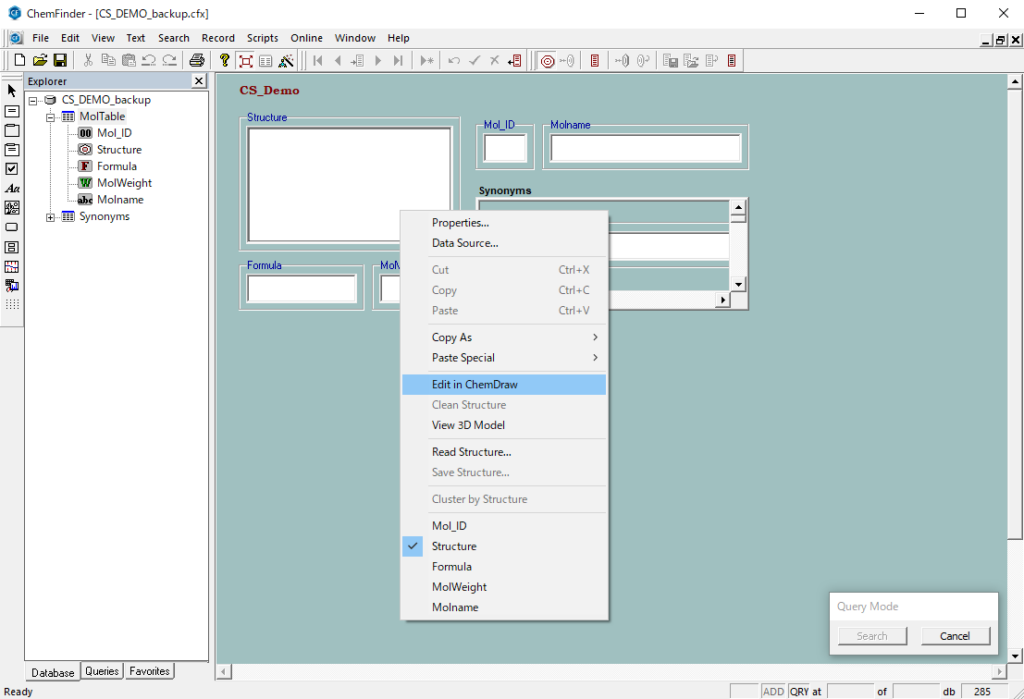Collapse the MolTable tree node
Image resolution: width=1024 pixels, height=699 pixels.
51,117
